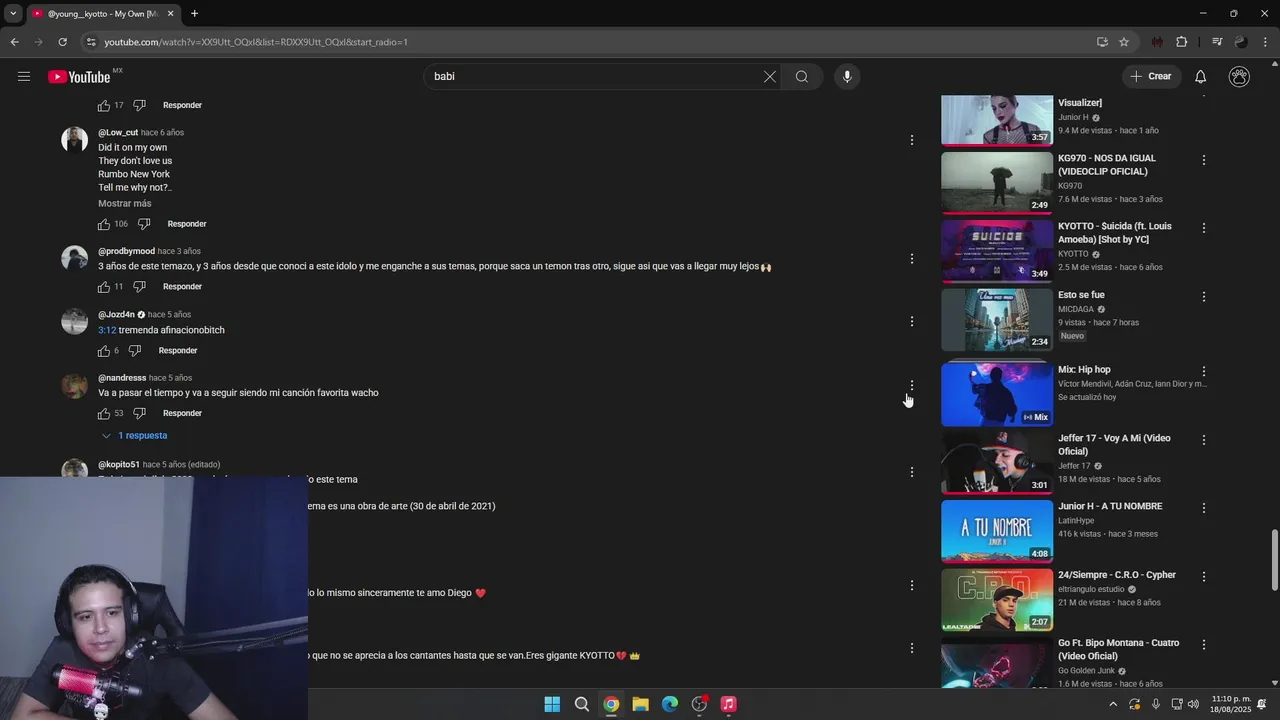Start voice search with microphone icon
This screenshot has width=1280, height=720.
point(847,77)
